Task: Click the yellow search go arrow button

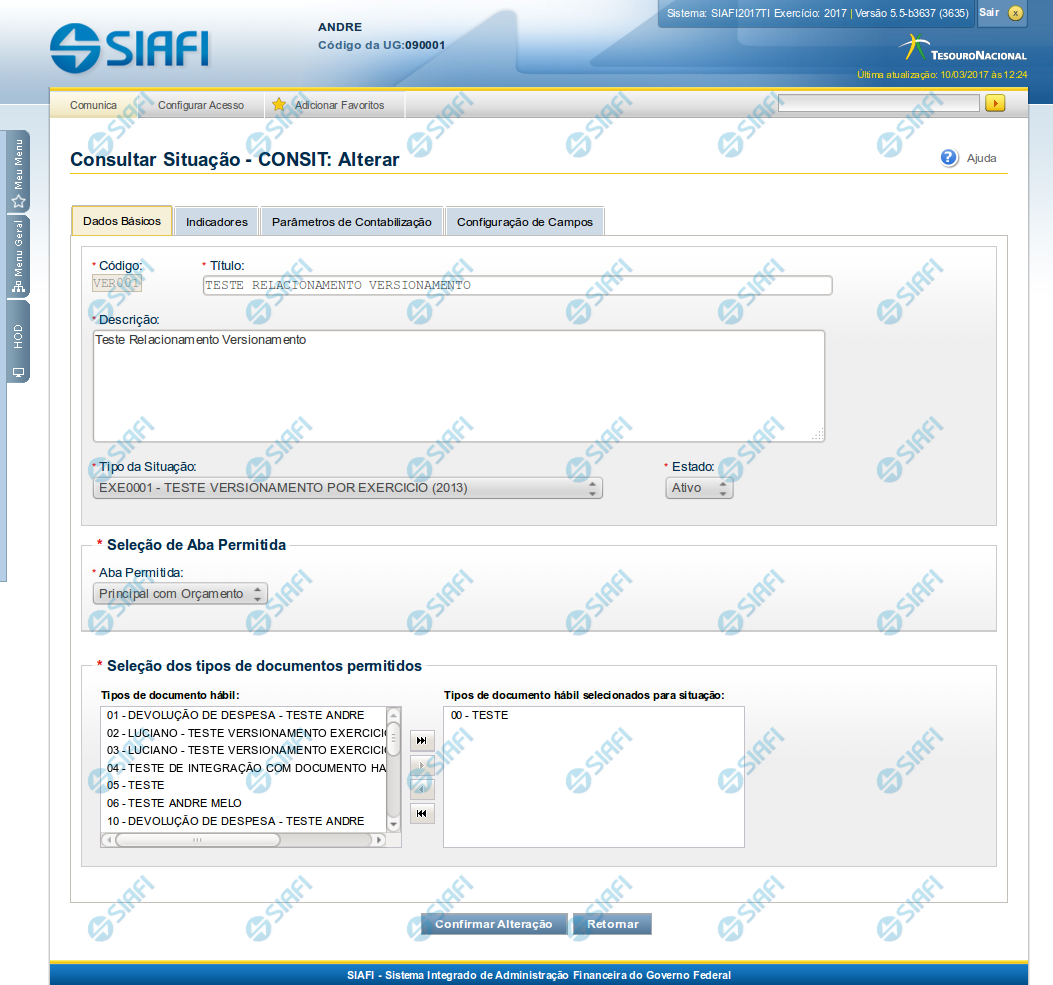Action: [995, 103]
